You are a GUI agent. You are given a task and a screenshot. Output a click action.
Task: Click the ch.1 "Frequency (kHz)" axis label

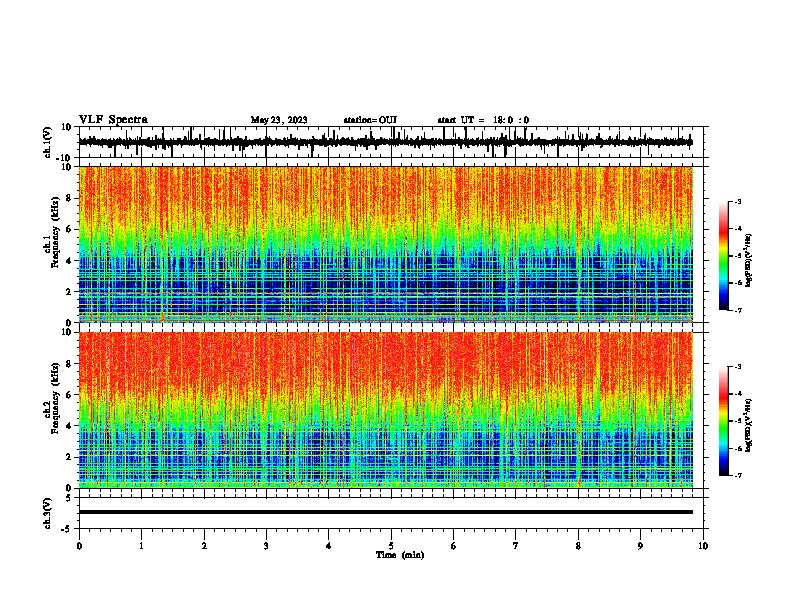point(56,232)
